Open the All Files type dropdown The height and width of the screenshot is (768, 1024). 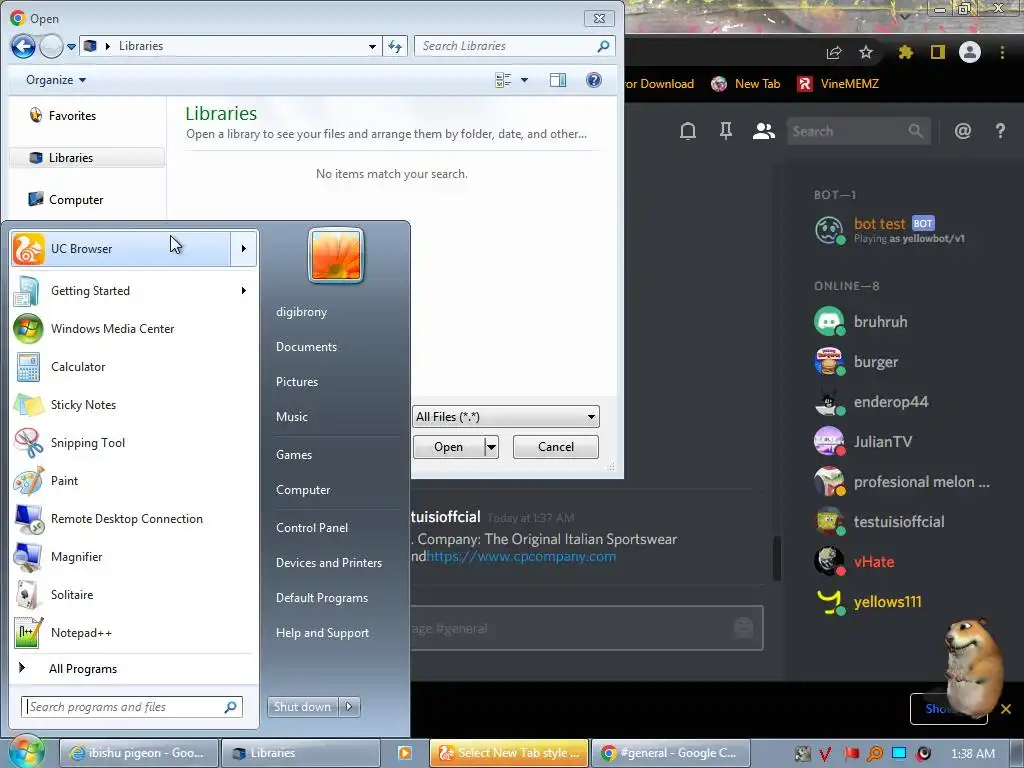pyautogui.click(x=505, y=417)
